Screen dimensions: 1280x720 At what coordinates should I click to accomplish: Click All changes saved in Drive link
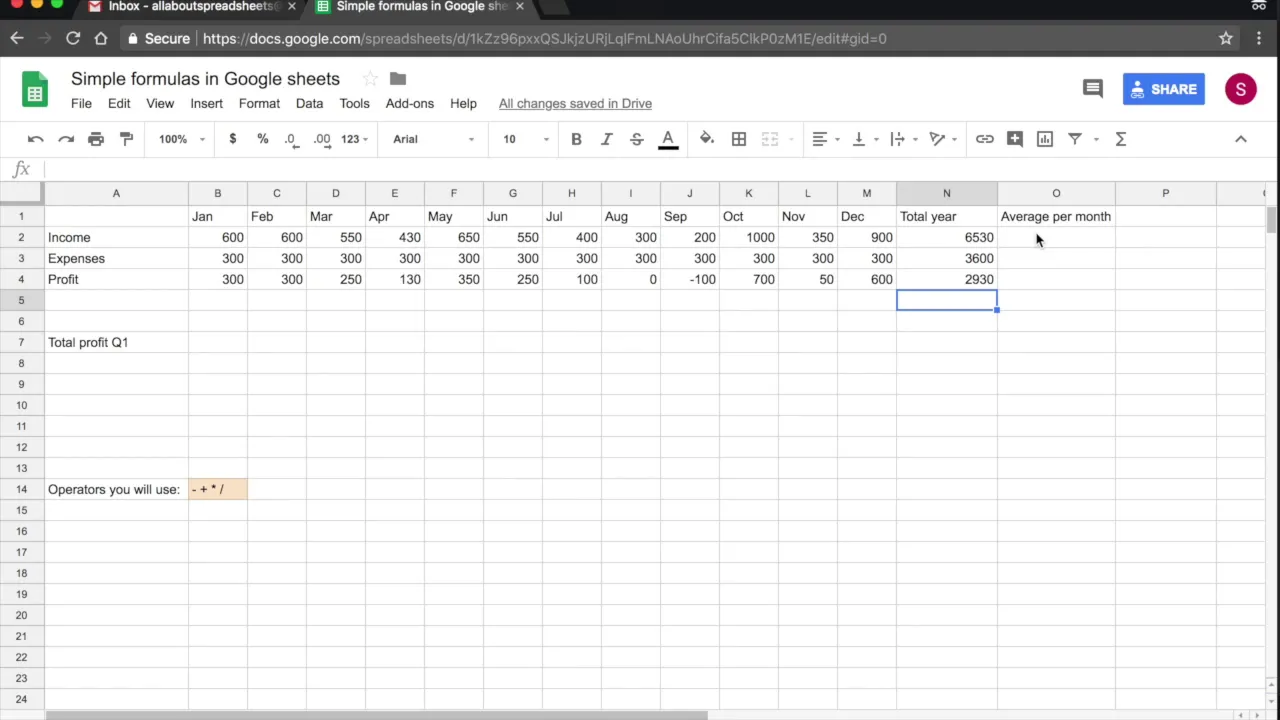(575, 103)
